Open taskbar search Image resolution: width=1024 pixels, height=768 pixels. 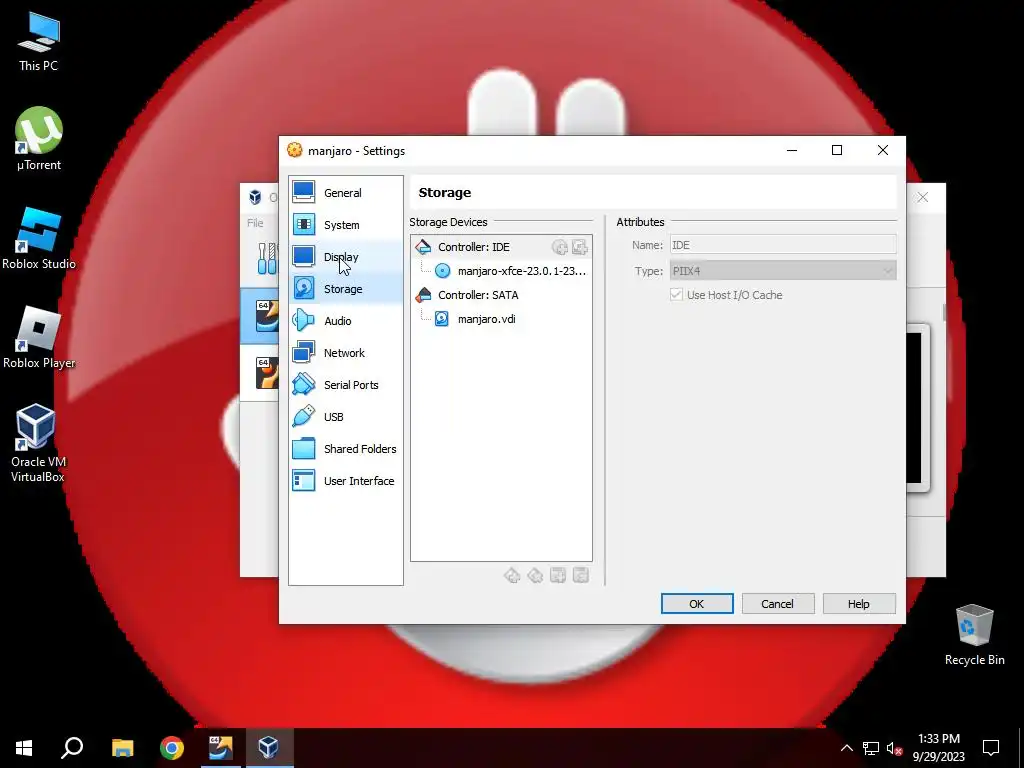tap(72, 748)
